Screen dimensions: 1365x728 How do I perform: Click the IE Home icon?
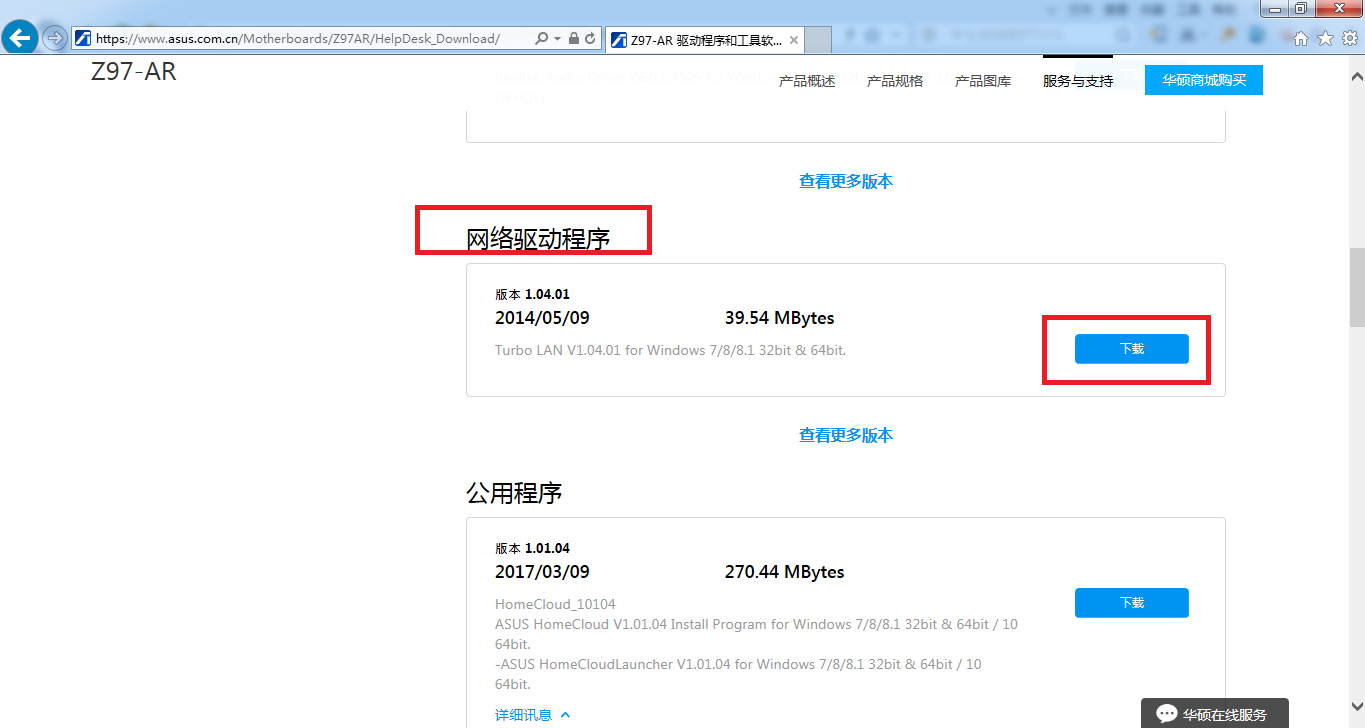[x=1301, y=38]
